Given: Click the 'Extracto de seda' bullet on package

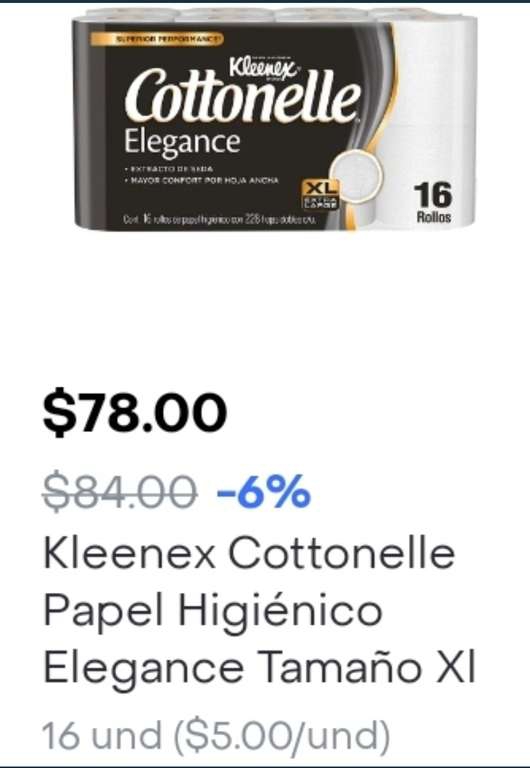Looking at the screenshot, I should [x=169, y=168].
